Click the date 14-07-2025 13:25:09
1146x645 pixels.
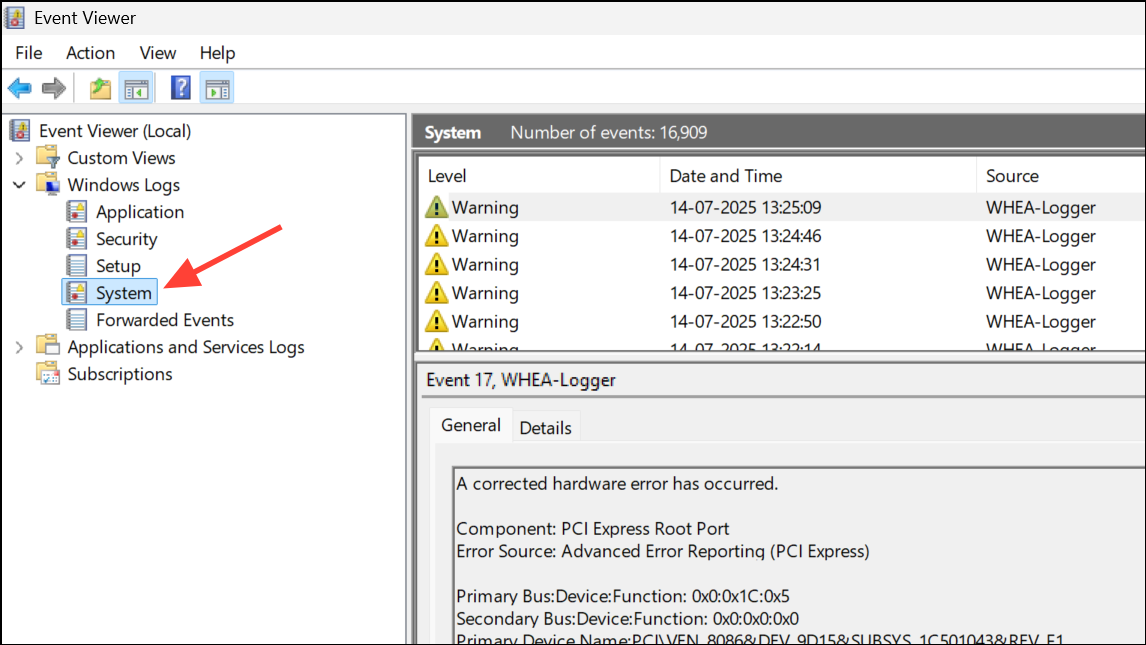pos(745,207)
